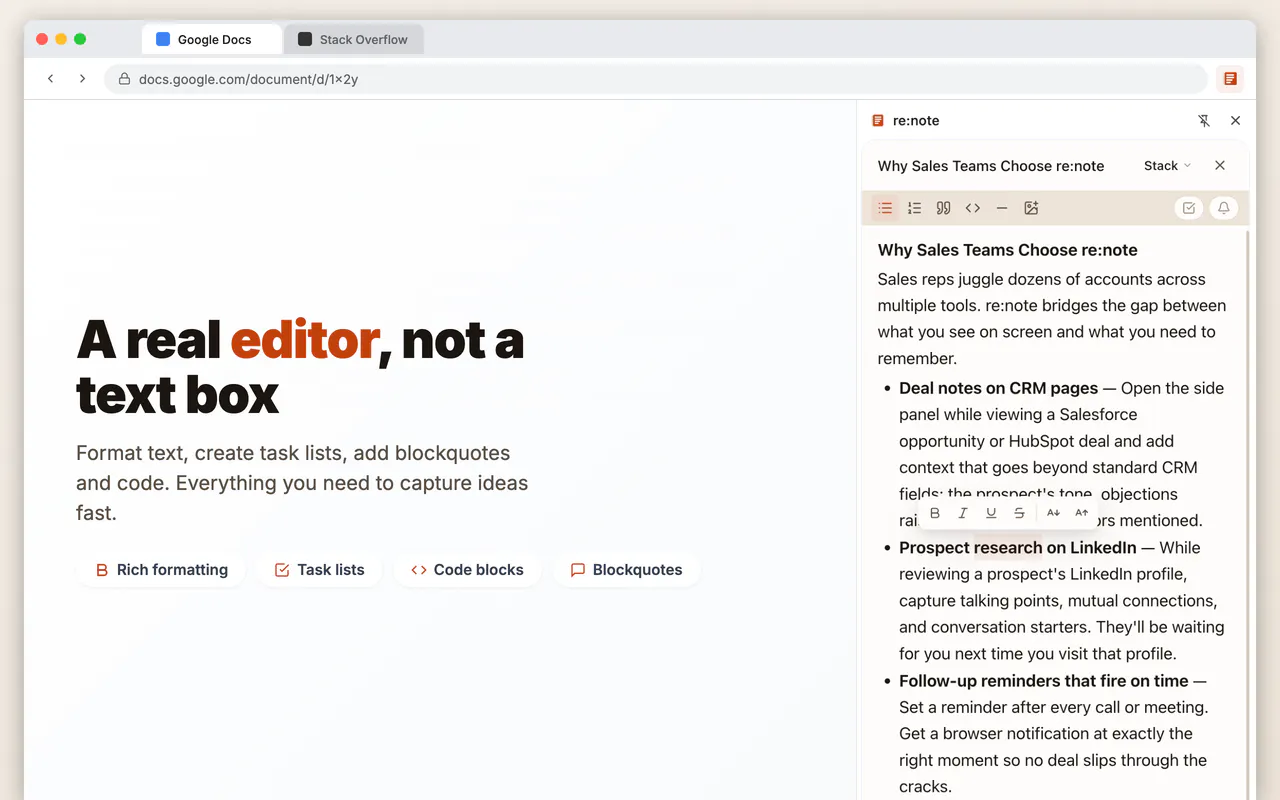Click the 'Format text, create task lists' subtitle
The width and height of the screenshot is (1280, 800).
tap(302, 483)
